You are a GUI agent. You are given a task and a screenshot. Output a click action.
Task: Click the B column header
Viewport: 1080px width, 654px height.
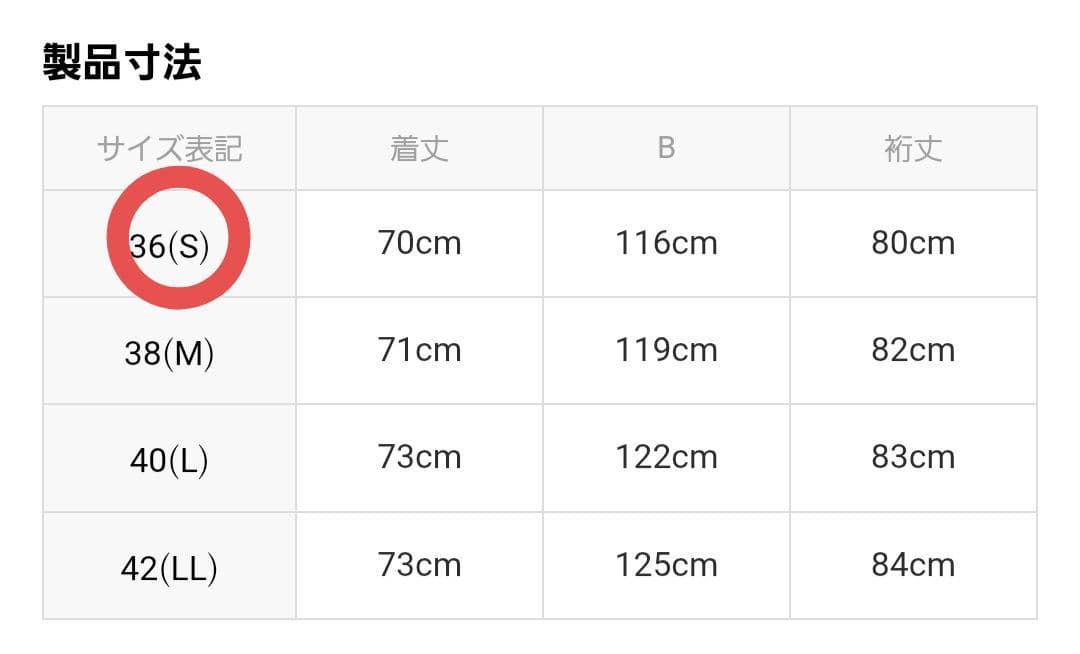pyautogui.click(x=666, y=149)
